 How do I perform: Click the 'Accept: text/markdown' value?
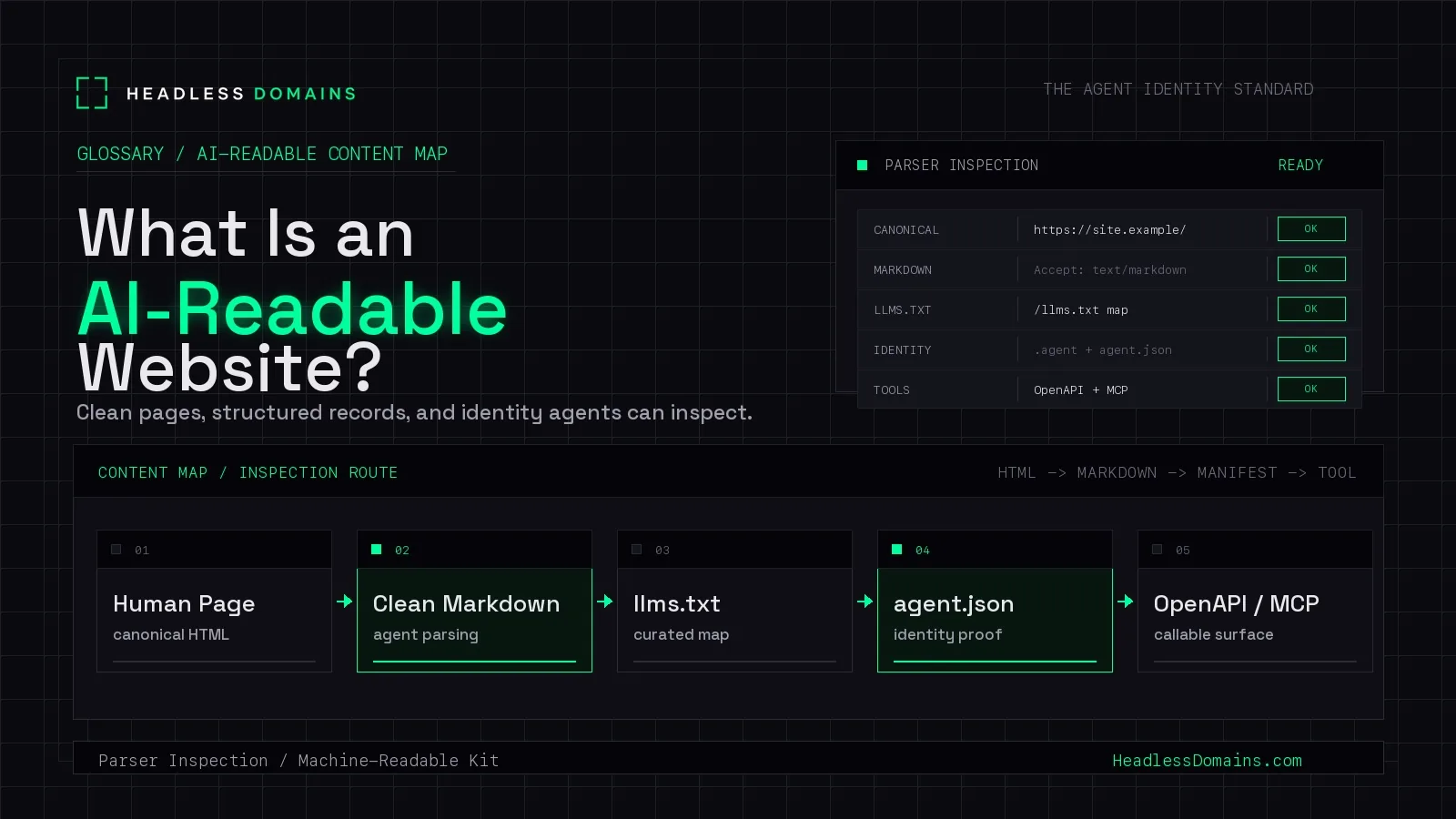point(1110,270)
